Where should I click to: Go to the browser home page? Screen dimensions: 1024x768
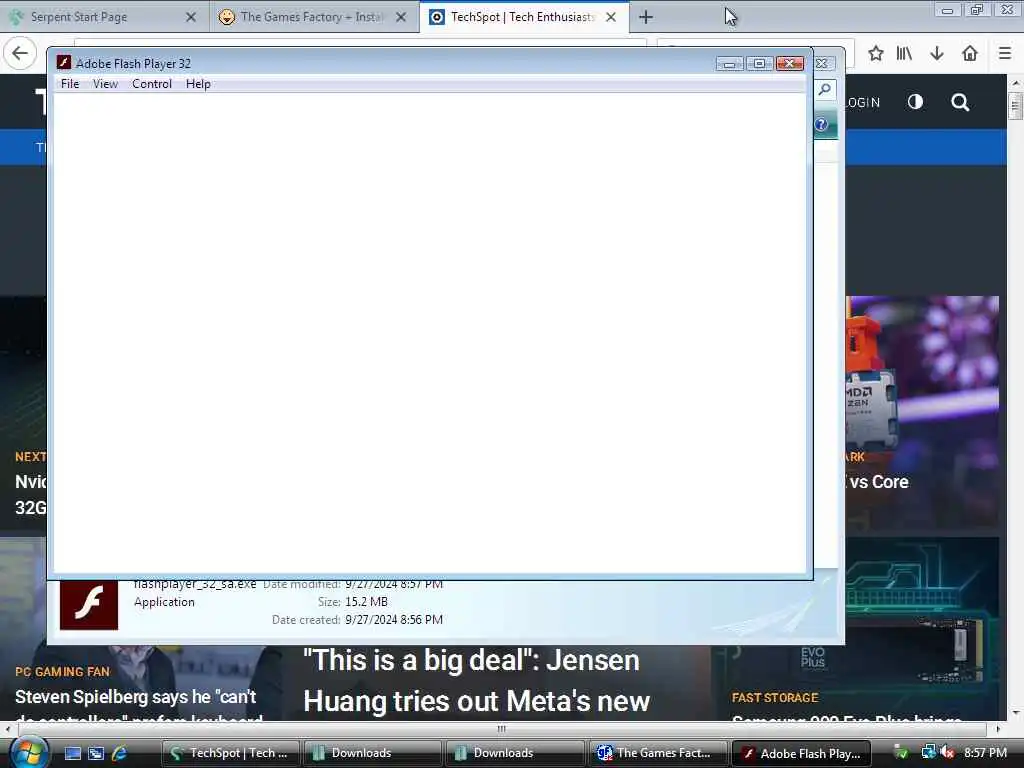click(x=970, y=53)
